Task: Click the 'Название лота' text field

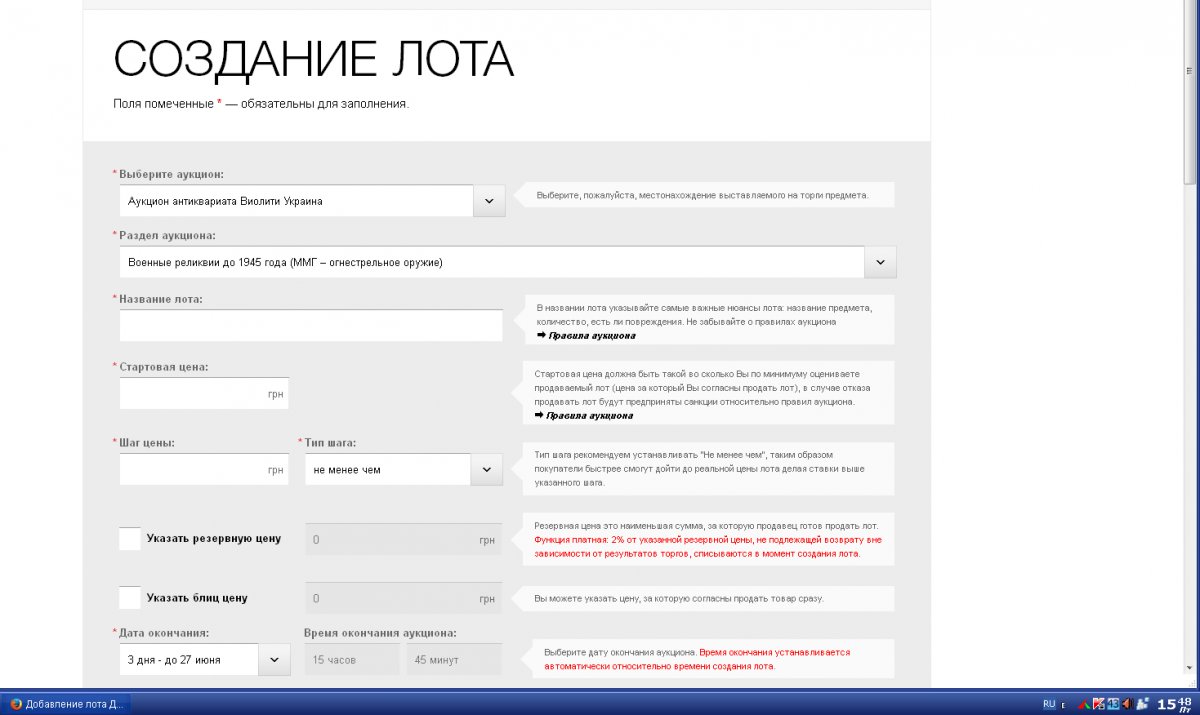Action: (311, 326)
